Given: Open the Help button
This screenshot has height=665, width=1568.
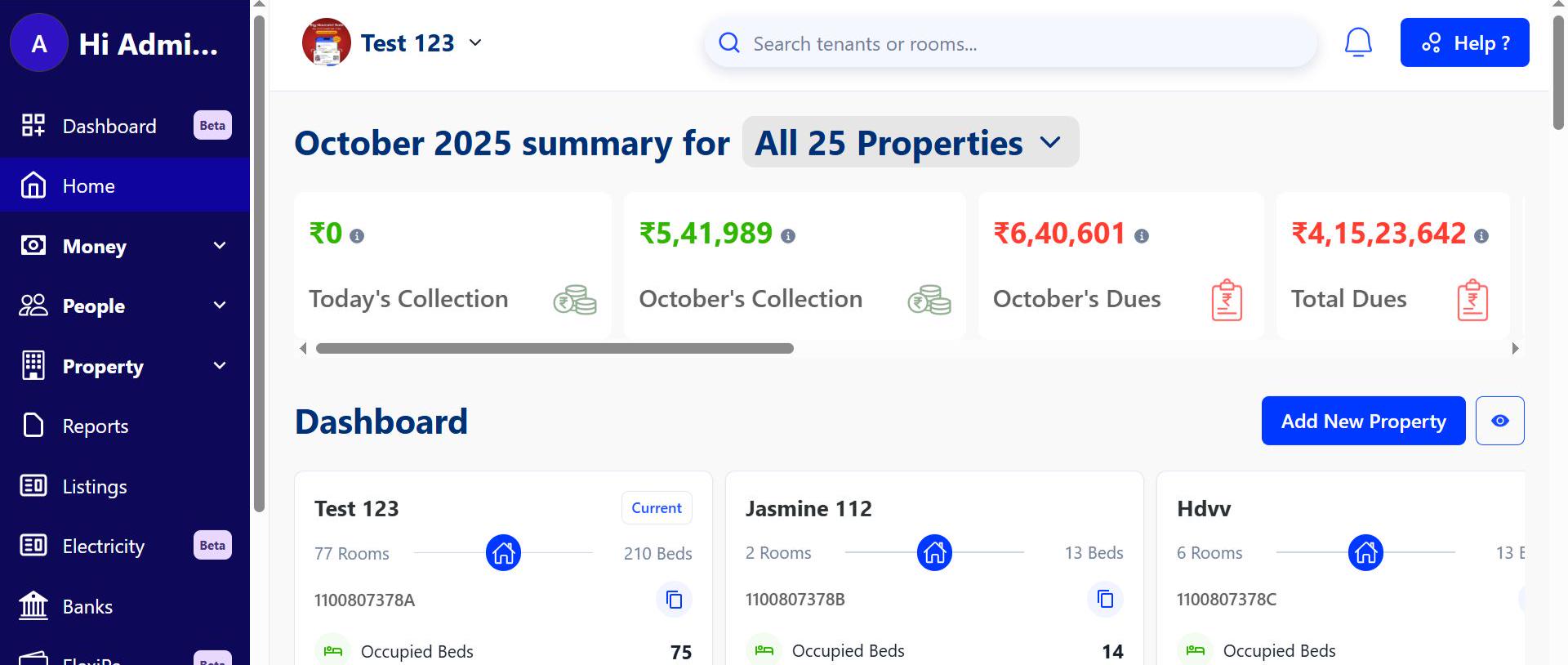Looking at the screenshot, I should pos(1463,43).
